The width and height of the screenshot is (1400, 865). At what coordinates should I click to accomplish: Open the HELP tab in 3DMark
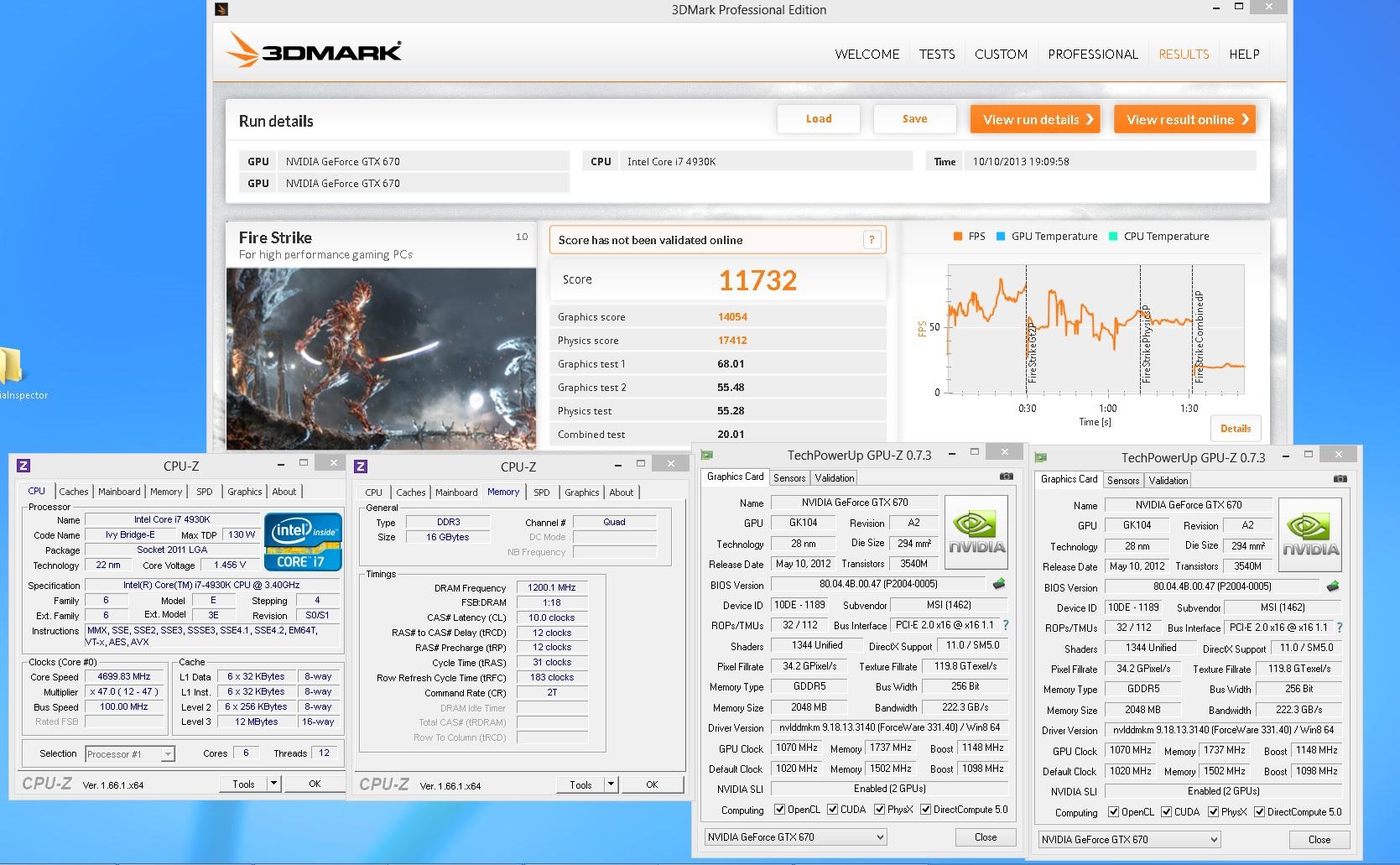coord(1244,54)
